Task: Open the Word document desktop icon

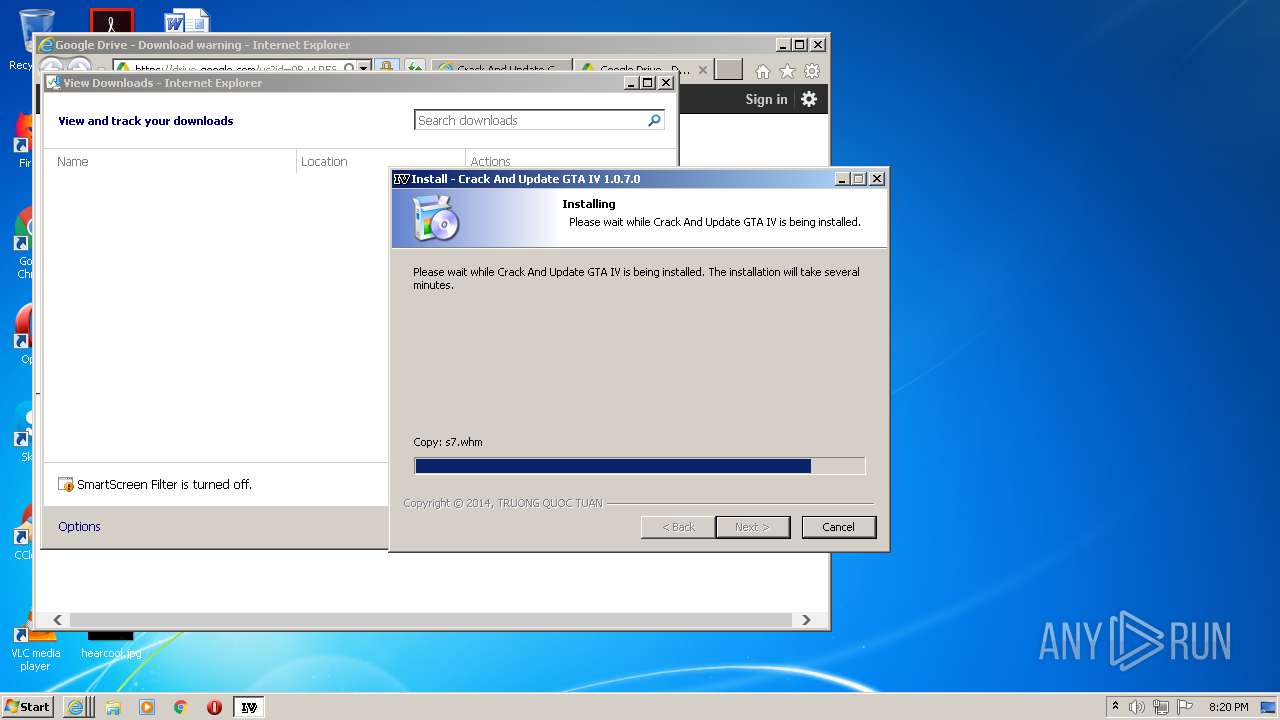Action: tap(187, 20)
